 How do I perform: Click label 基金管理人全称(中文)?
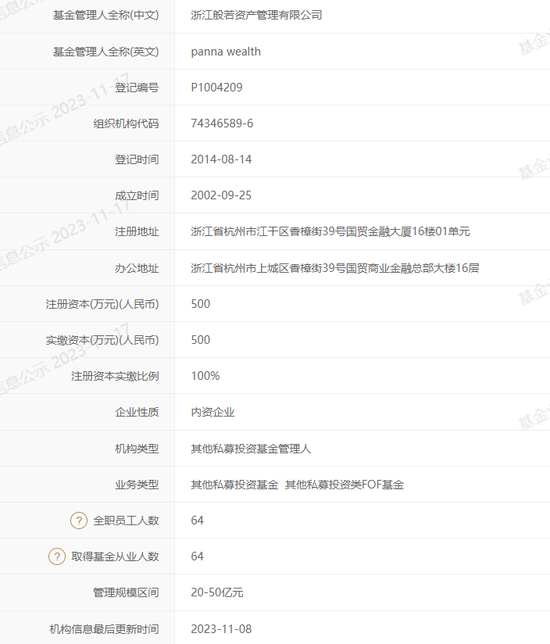tap(106, 16)
